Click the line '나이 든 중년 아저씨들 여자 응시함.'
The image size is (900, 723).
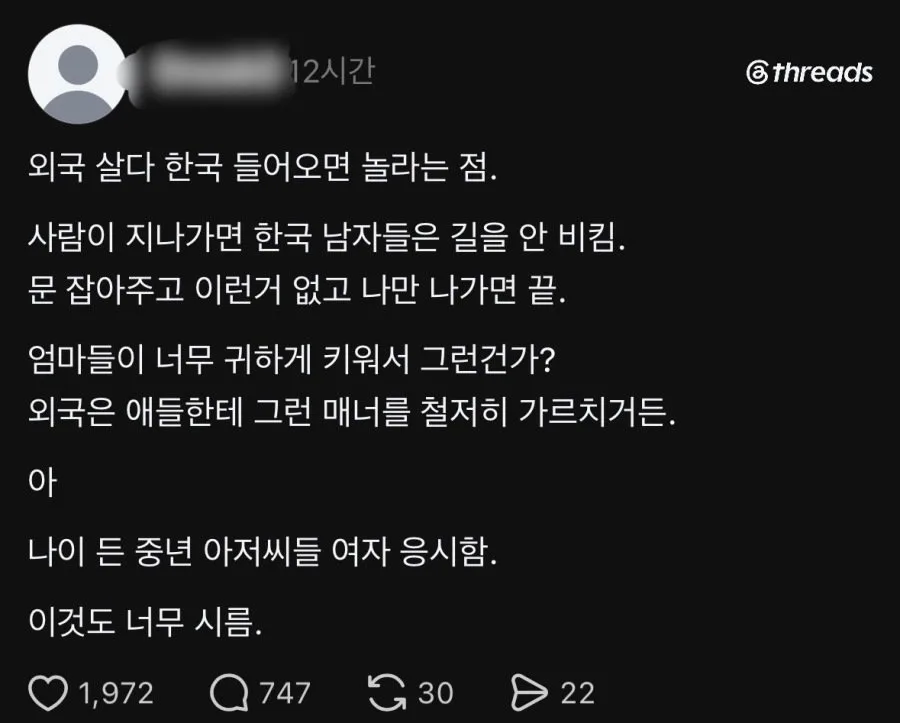(x=262, y=552)
